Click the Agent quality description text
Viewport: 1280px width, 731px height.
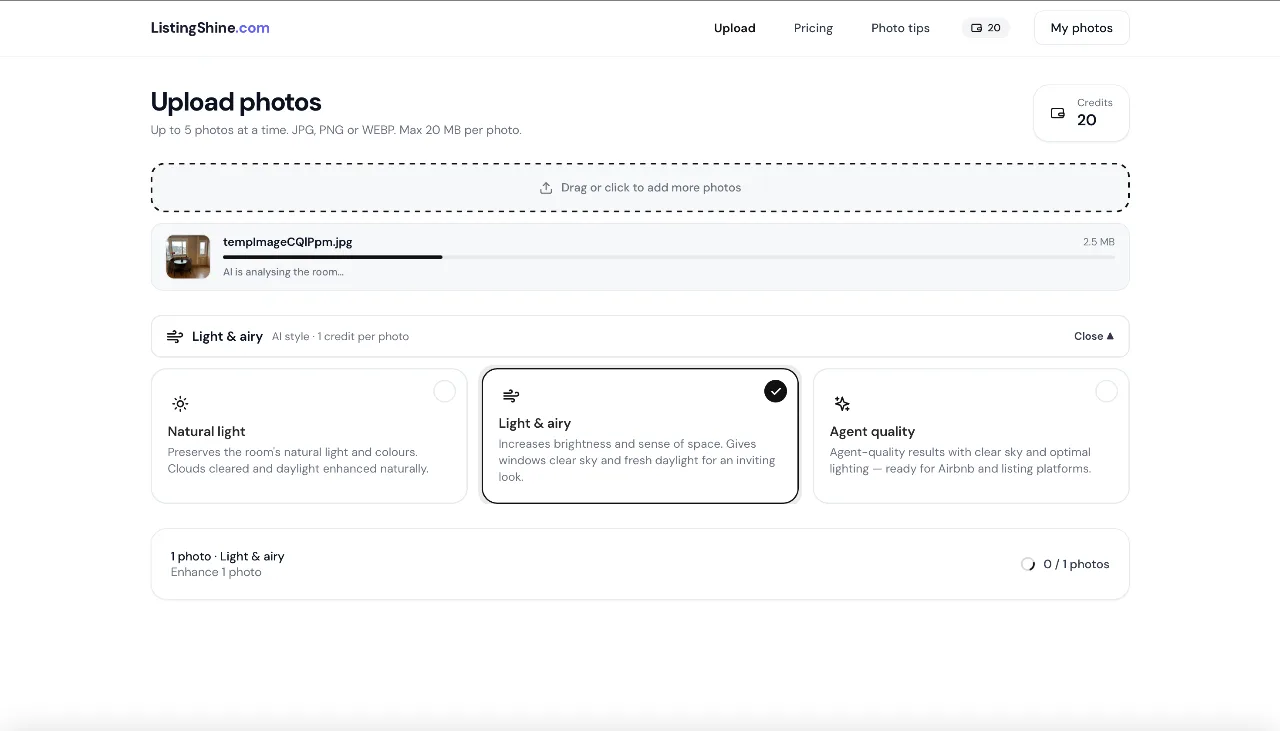[x=961, y=460]
